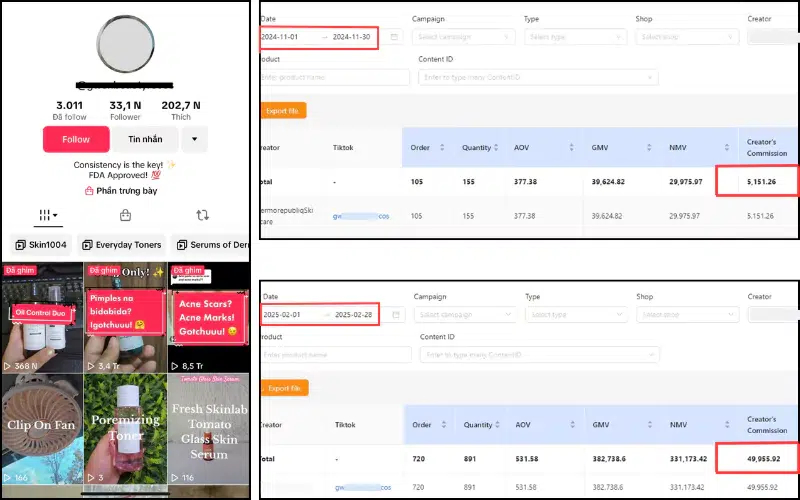The image size is (800, 500).
Task: Open the Content ID selector in bottom report
Action: (540, 355)
